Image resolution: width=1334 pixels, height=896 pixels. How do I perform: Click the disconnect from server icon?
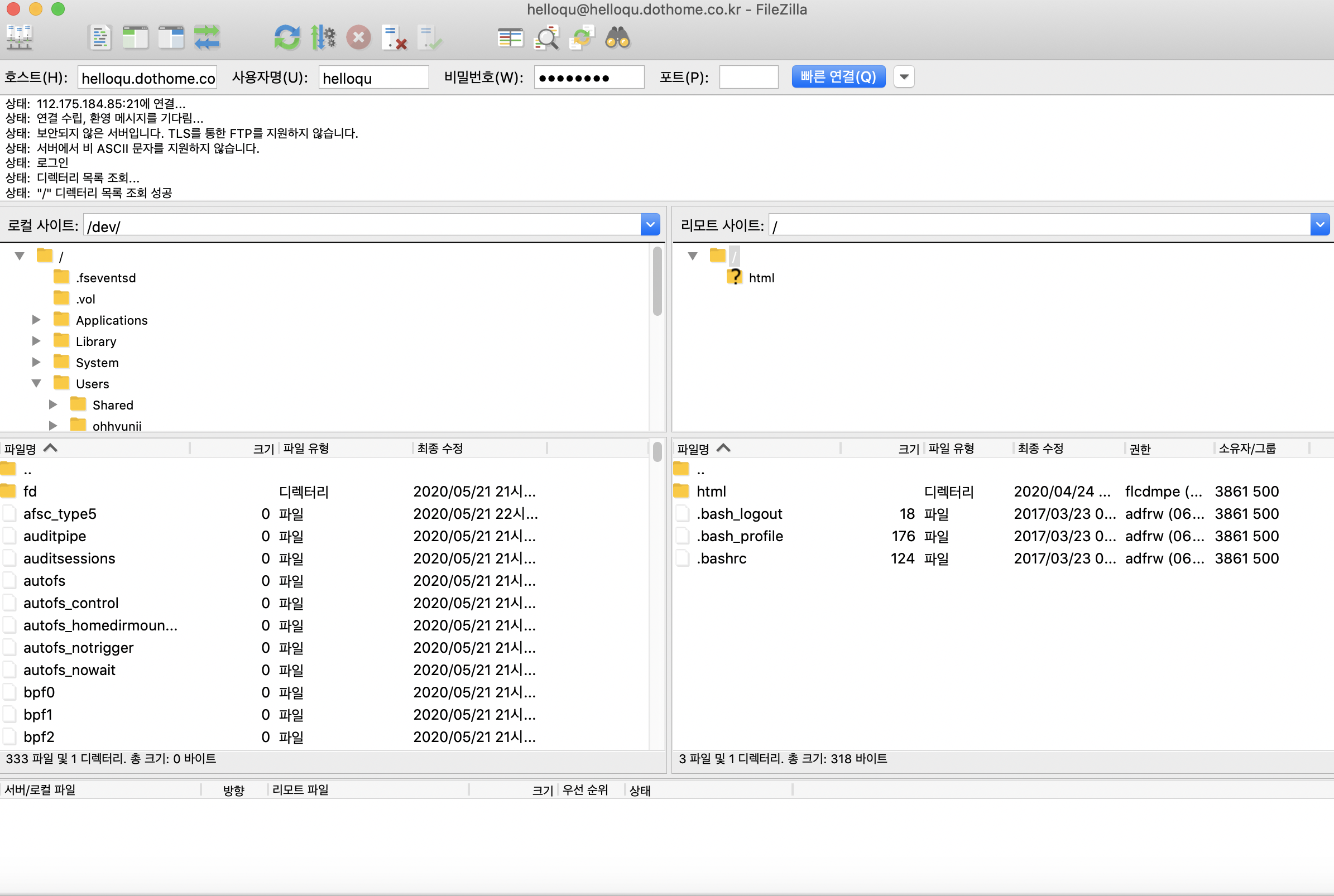(x=395, y=38)
